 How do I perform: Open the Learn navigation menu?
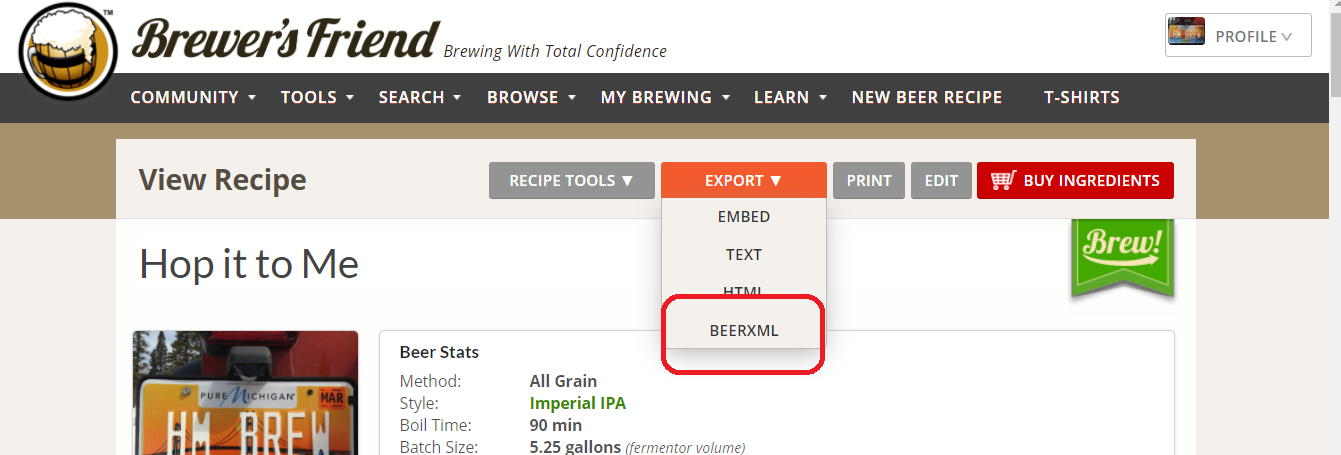pos(790,97)
